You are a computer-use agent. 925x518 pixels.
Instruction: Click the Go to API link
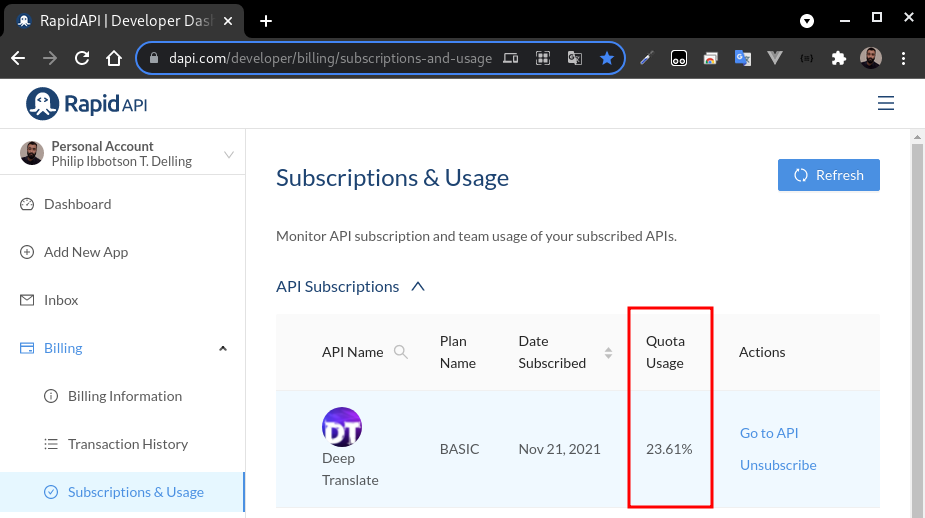(769, 433)
